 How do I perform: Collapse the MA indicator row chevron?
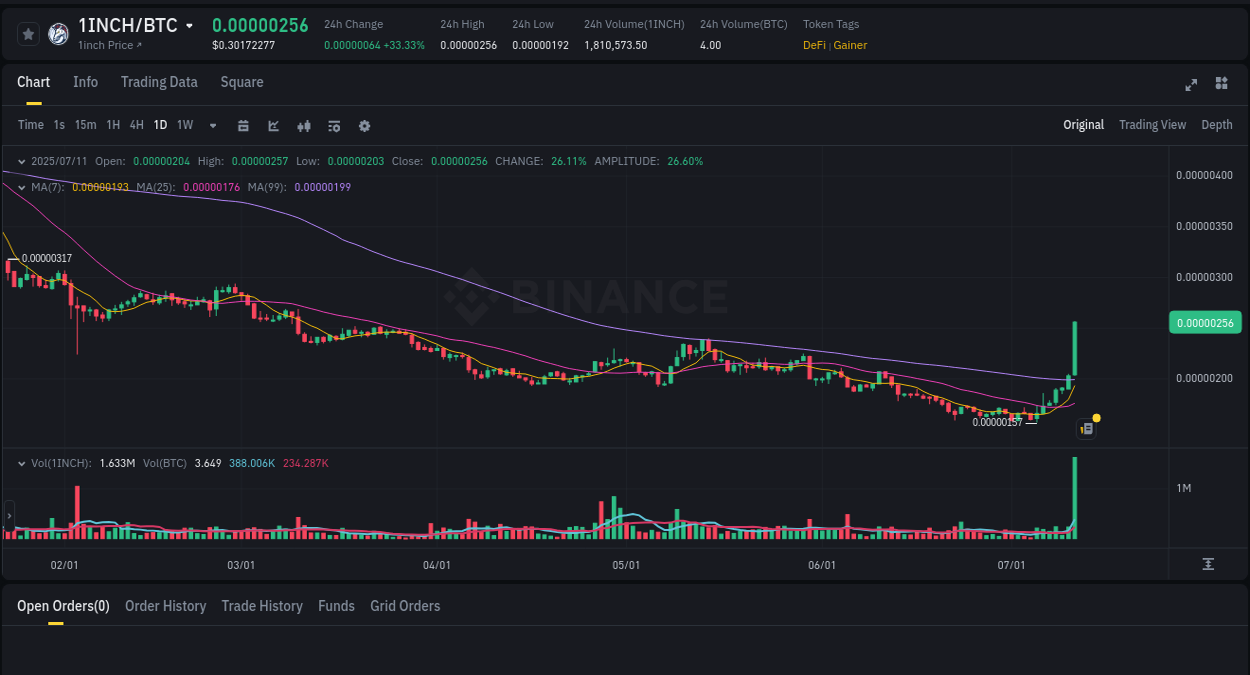pyautogui.click(x=22, y=187)
